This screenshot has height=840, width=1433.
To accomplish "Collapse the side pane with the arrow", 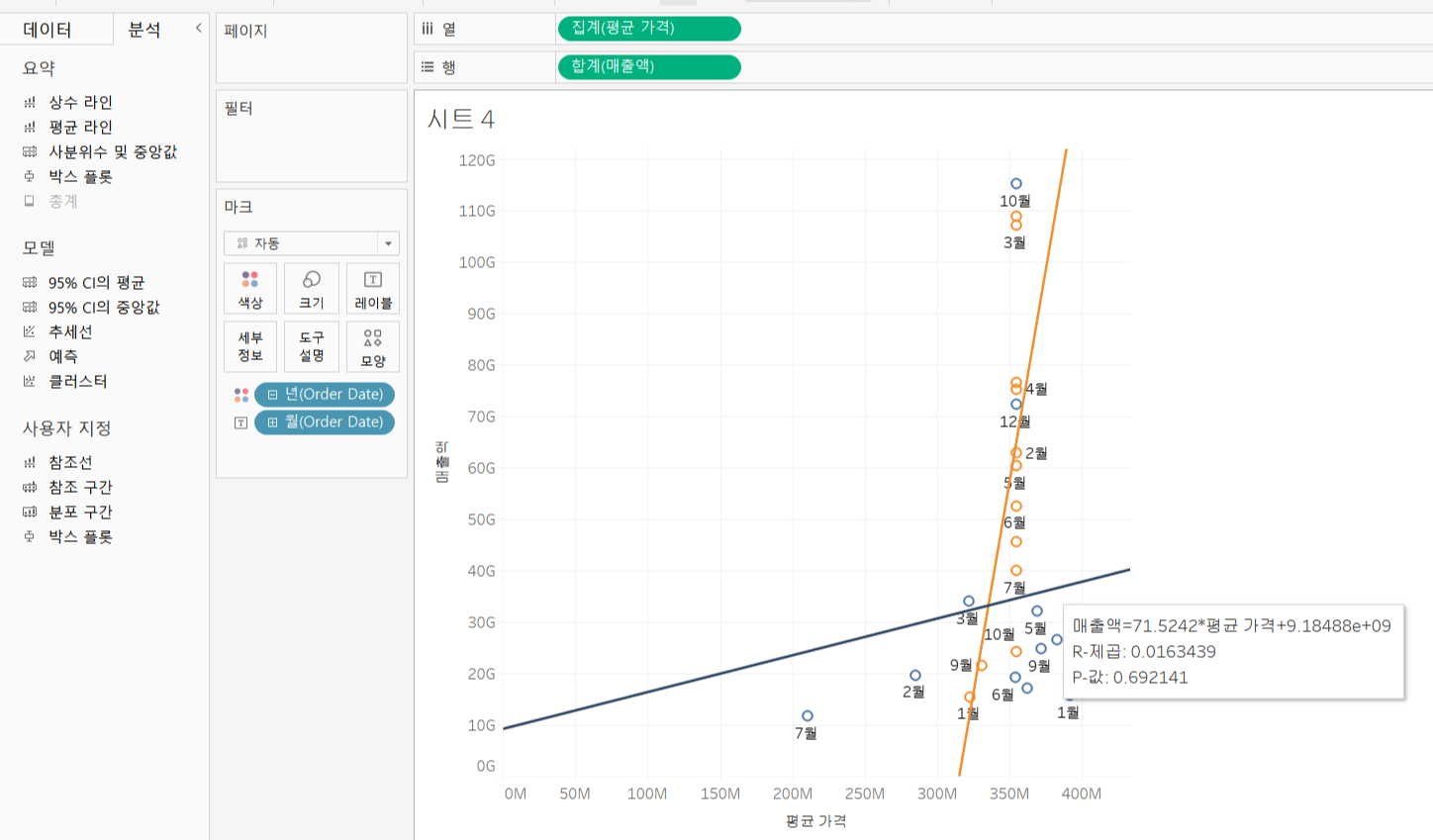I will pyautogui.click(x=198, y=28).
